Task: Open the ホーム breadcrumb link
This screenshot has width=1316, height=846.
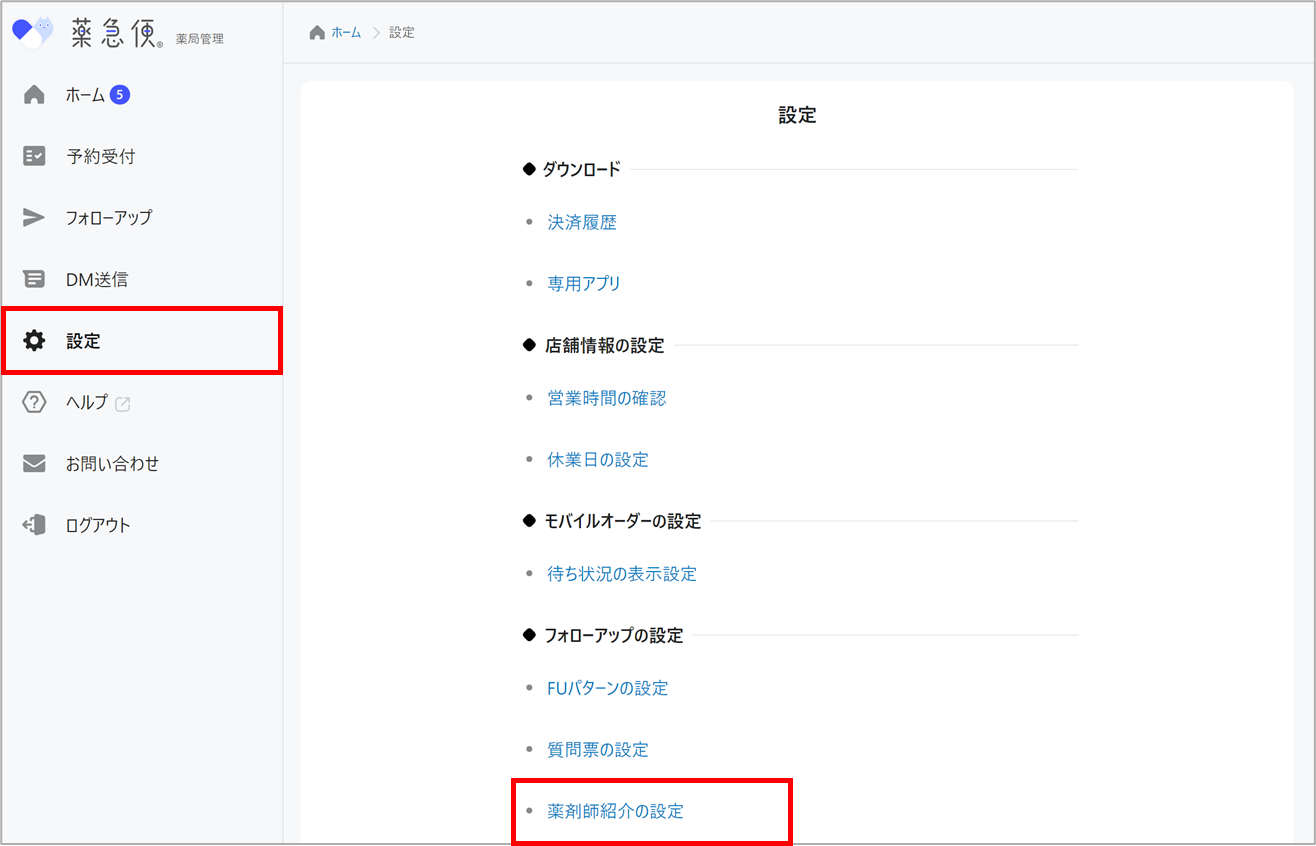Action: click(x=346, y=33)
